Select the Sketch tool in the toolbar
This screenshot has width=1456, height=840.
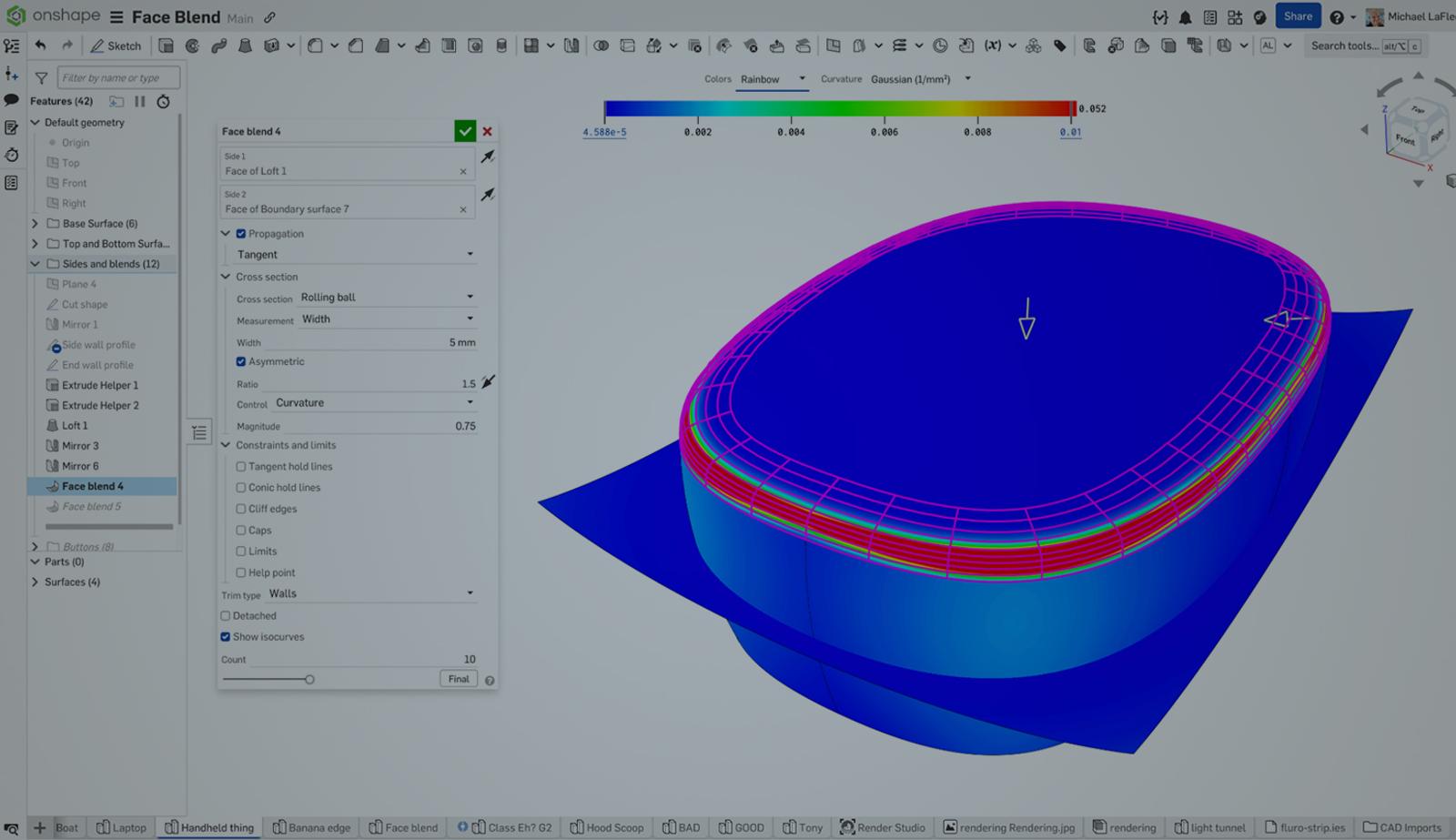(116, 46)
